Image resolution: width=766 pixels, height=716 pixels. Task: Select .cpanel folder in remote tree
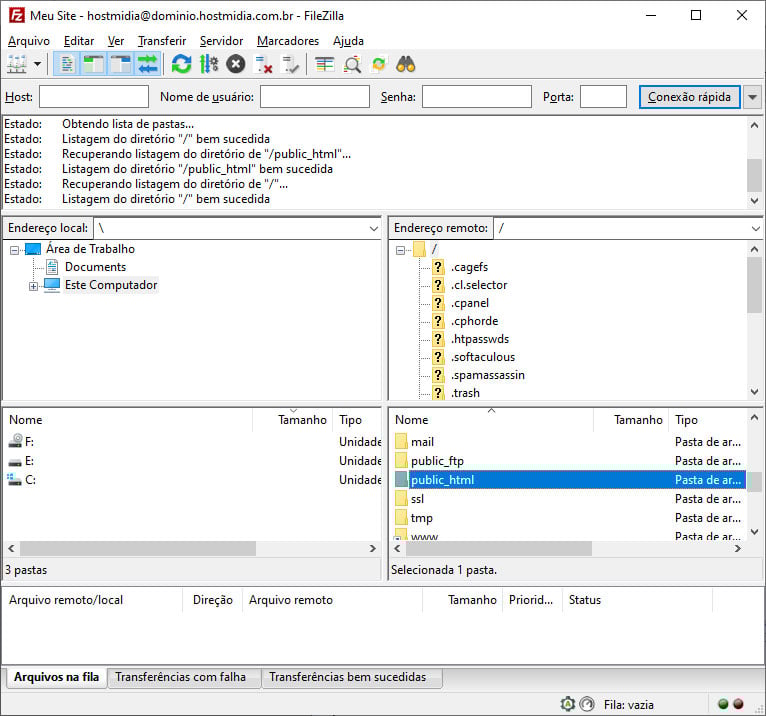tap(469, 303)
